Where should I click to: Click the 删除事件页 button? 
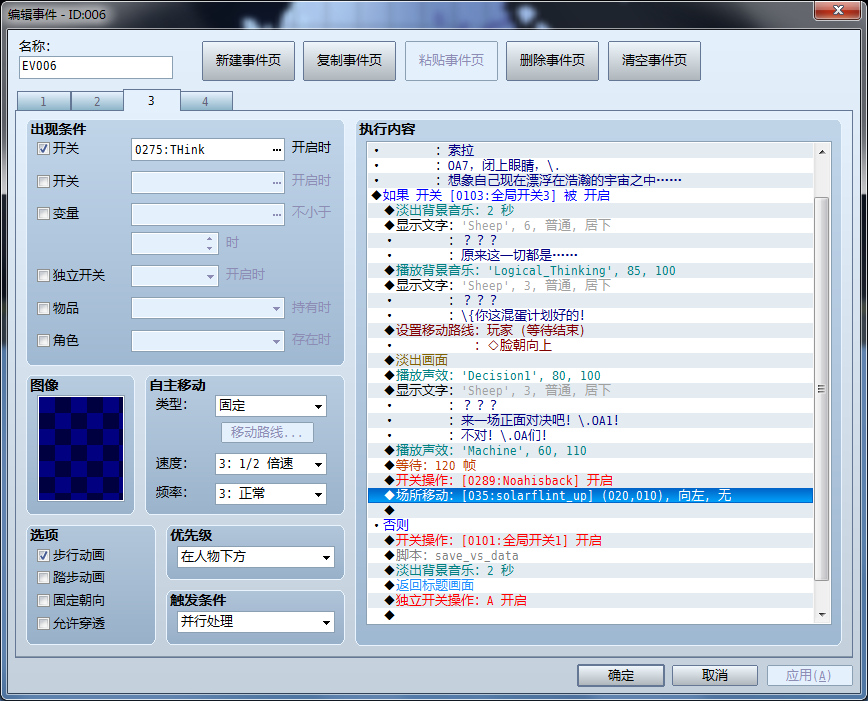click(552, 60)
